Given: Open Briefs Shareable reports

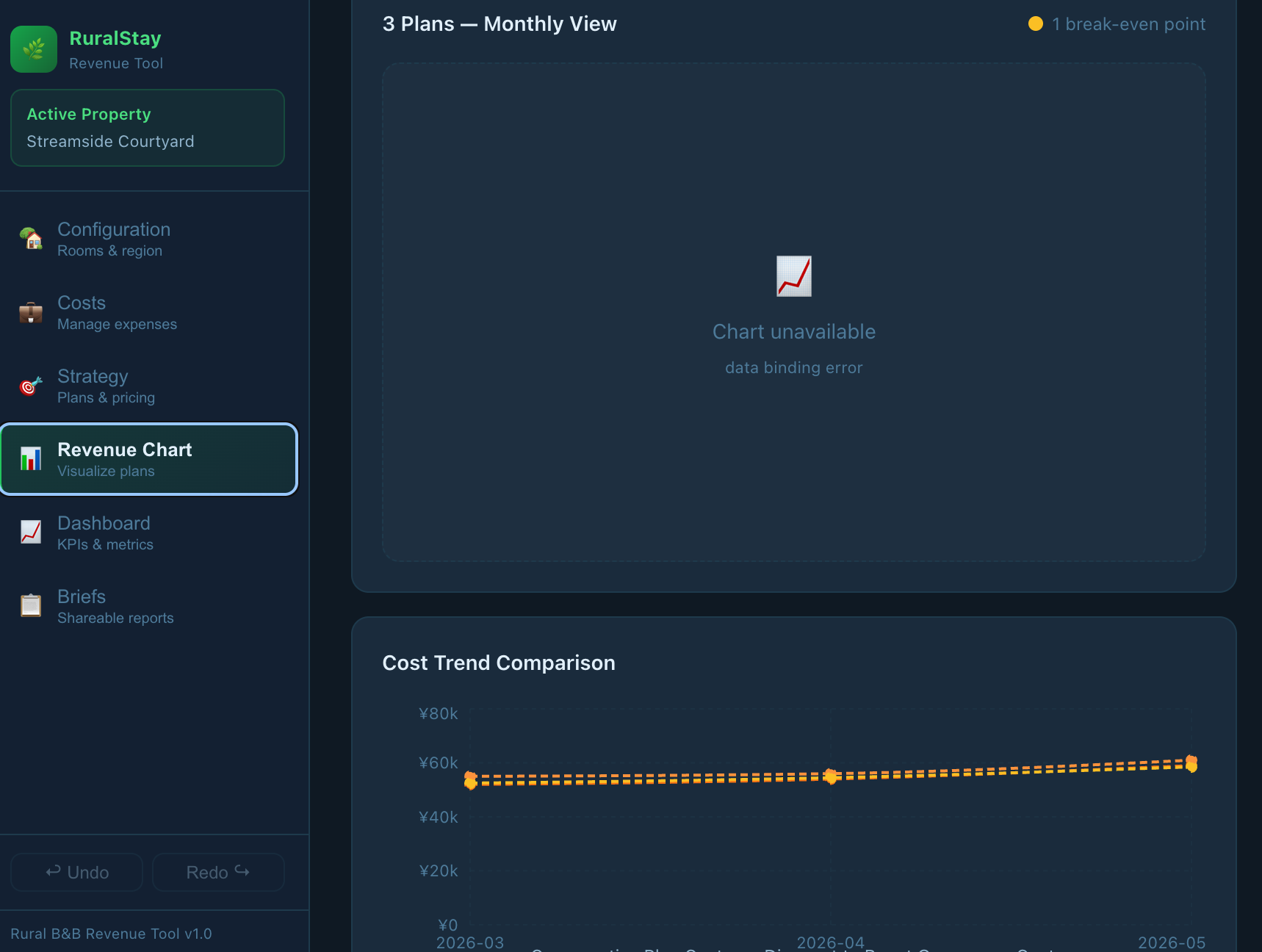Looking at the screenshot, I should (x=149, y=606).
